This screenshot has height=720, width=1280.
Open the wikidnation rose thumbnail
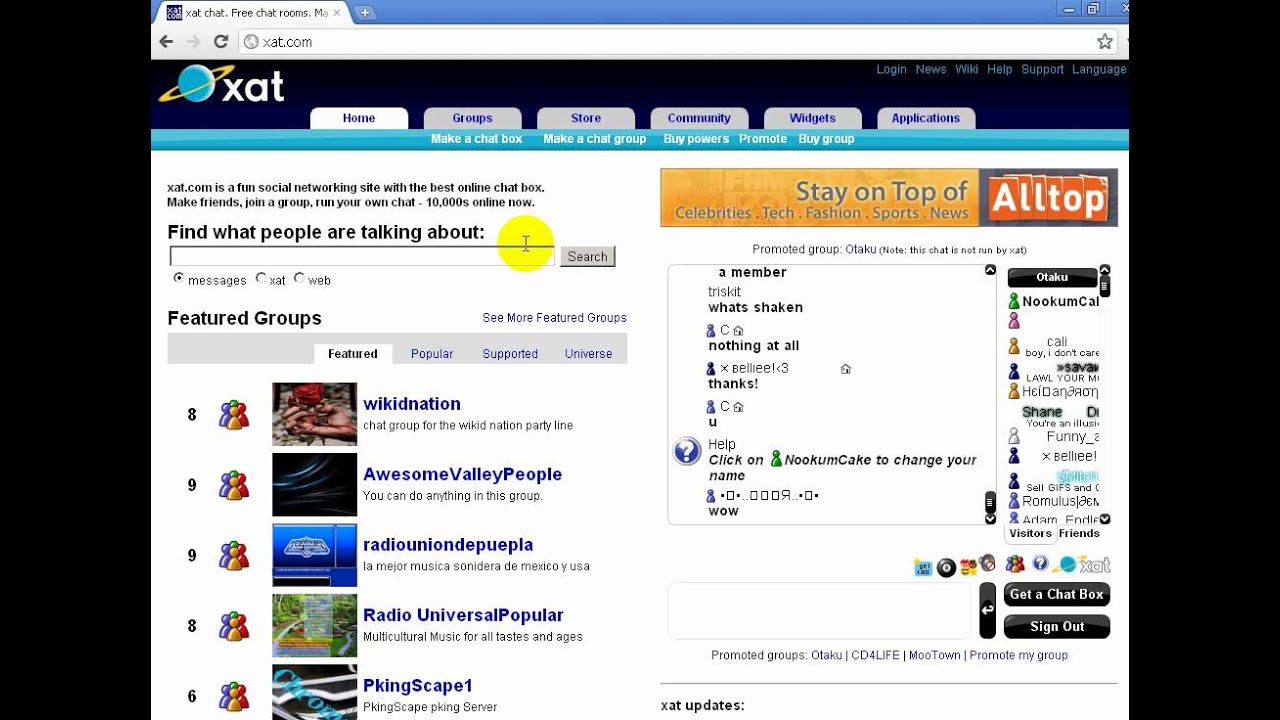coord(314,414)
